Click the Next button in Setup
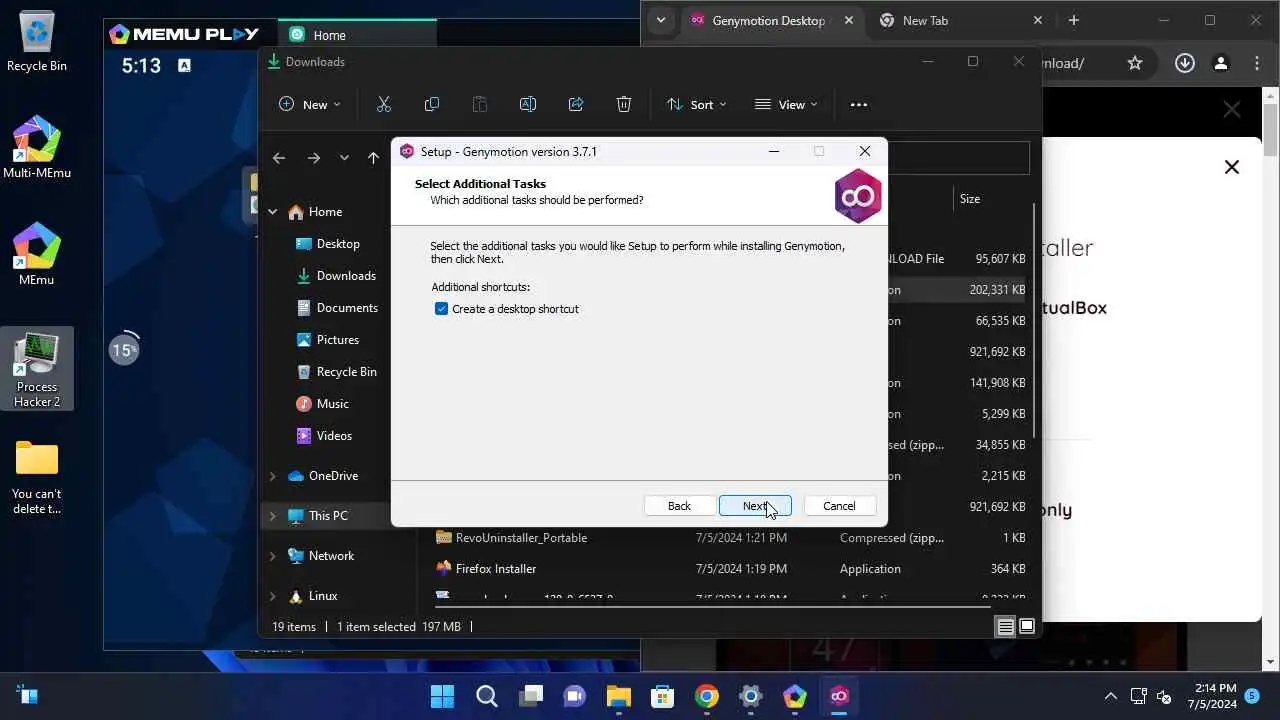 click(755, 506)
